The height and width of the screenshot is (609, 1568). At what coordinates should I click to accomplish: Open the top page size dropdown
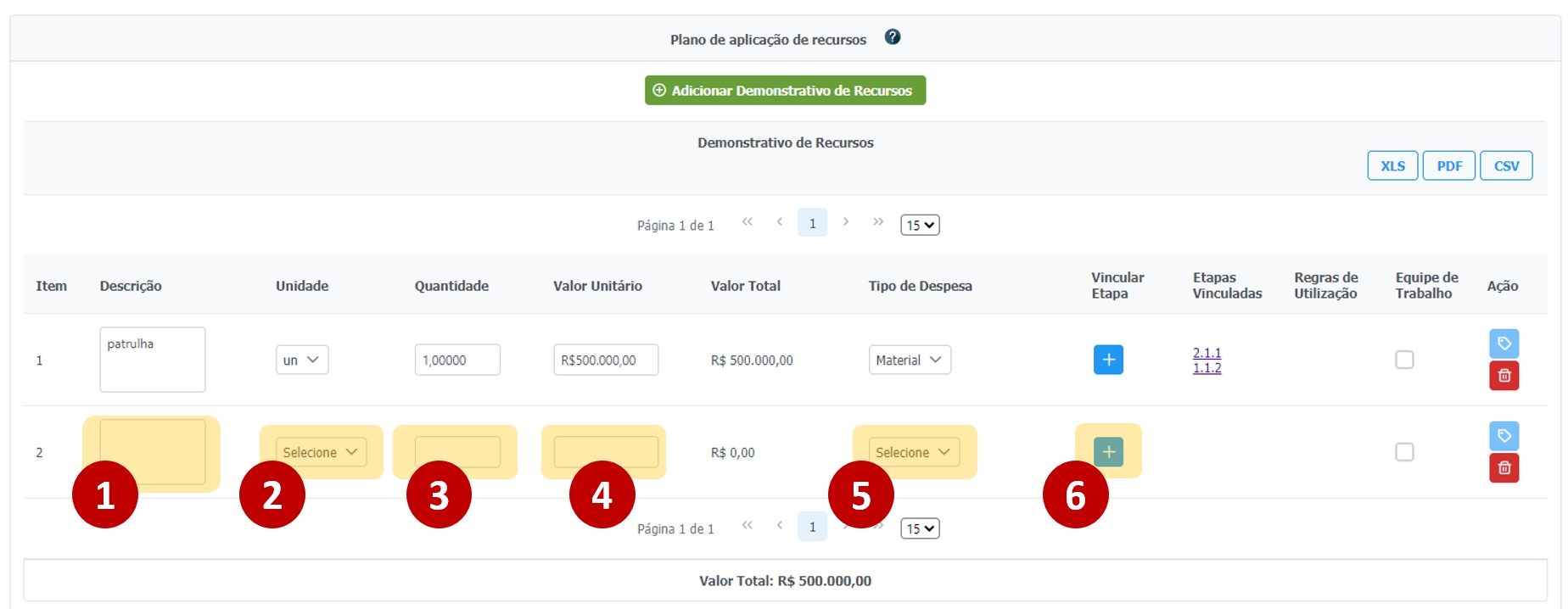click(920, 225)
